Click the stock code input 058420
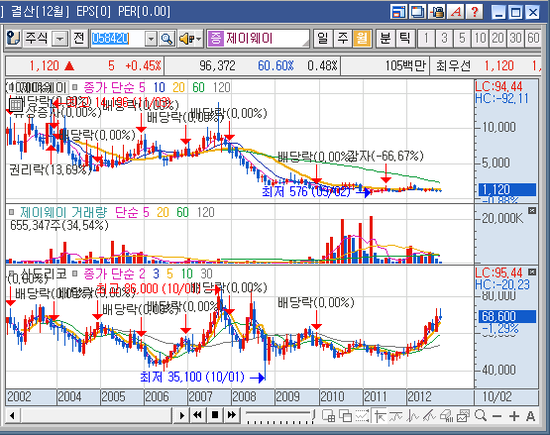This screenshot has width=550, height=435. (x=118, y=39)
